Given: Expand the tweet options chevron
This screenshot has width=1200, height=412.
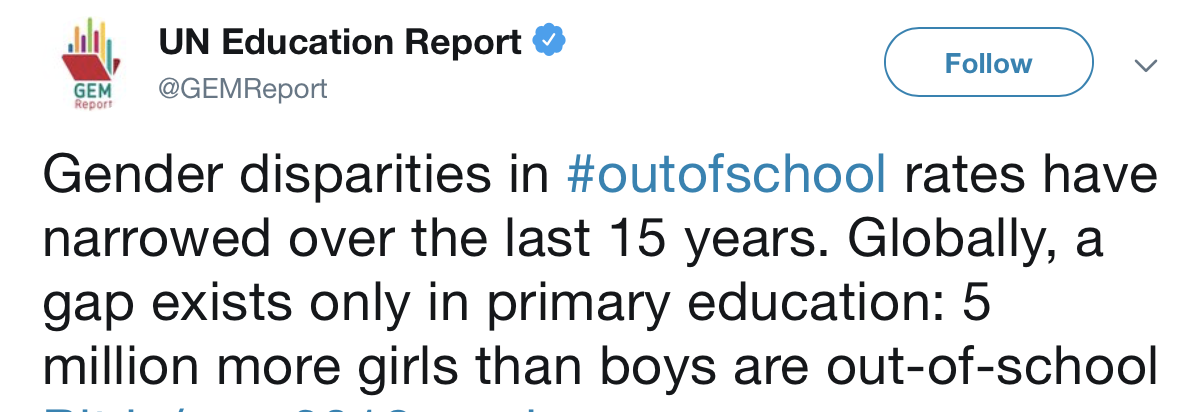Looking at the screenshot, I should tap(1145, 65).
